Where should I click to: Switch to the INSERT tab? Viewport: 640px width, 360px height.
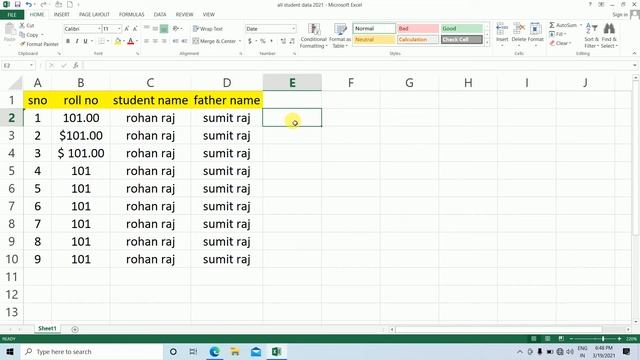(x=62, y=15)
